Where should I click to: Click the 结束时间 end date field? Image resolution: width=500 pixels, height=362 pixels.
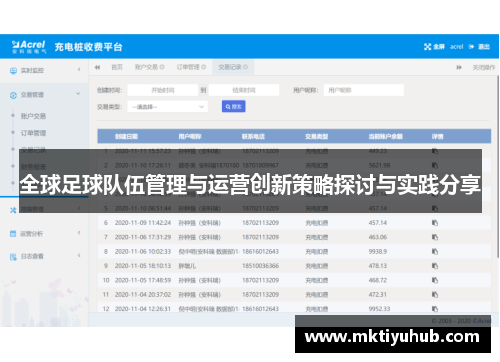coord(244,90)
